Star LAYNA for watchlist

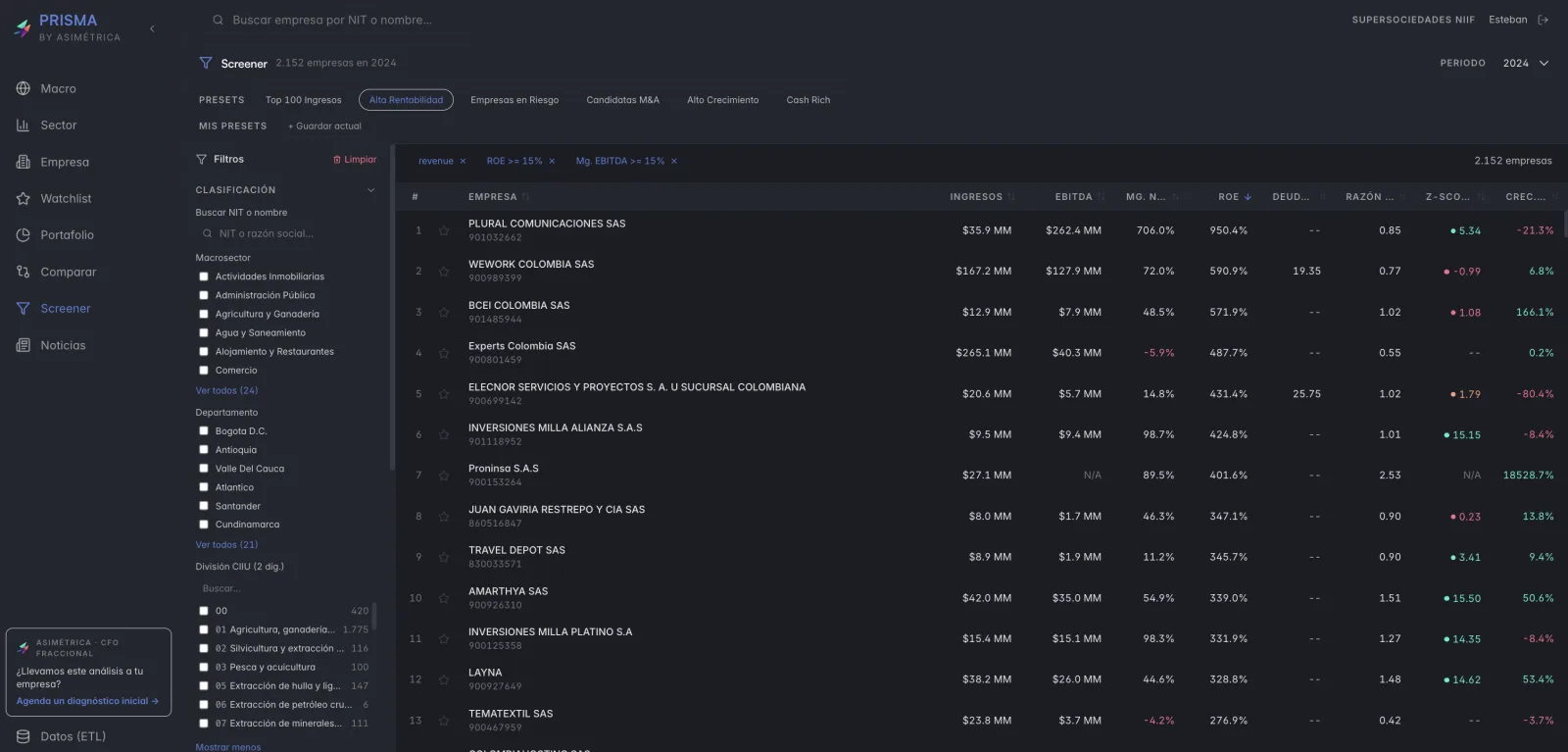click(x=444, y=680)
